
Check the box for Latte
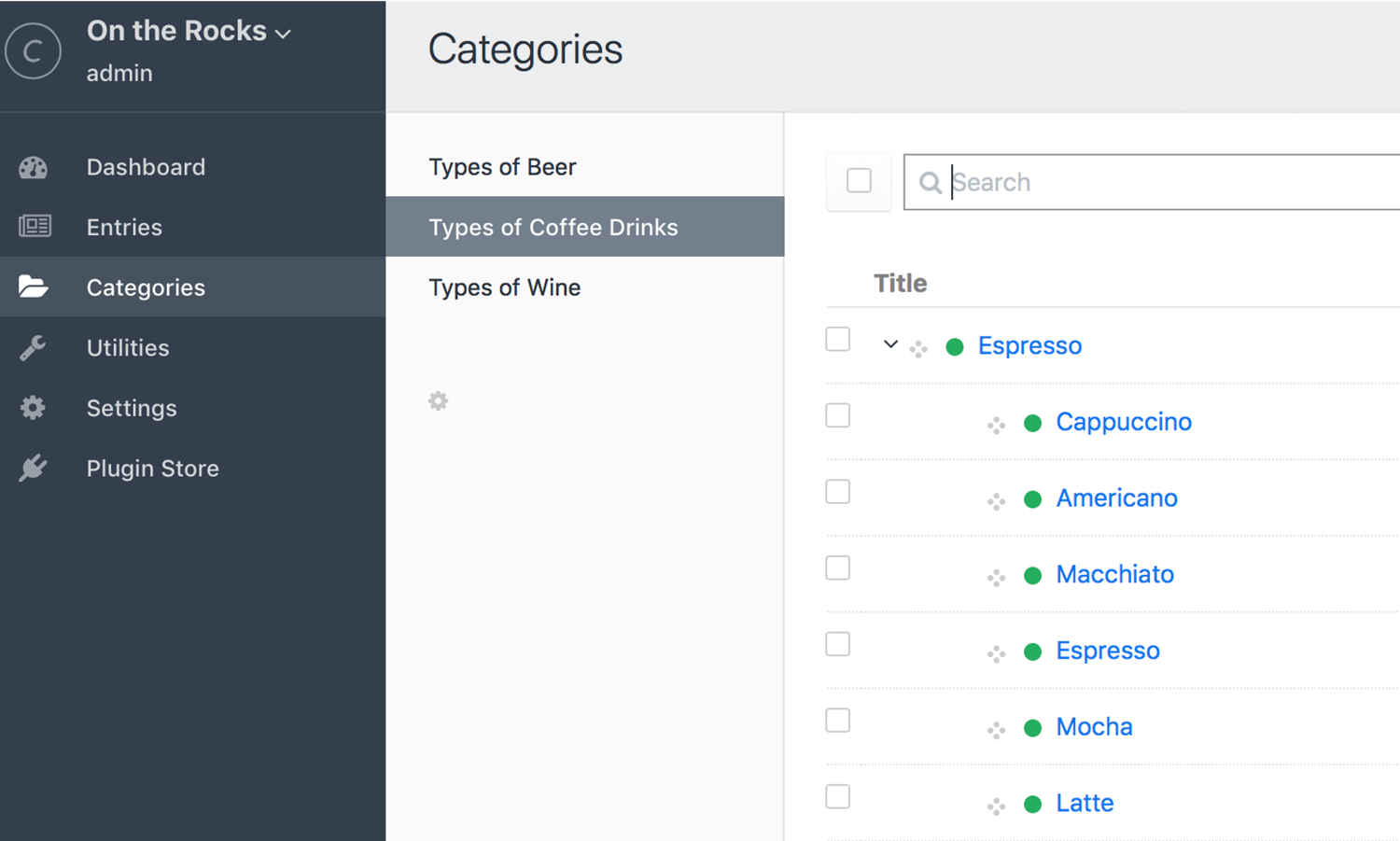pyautogui.click(x=838, y=796)
